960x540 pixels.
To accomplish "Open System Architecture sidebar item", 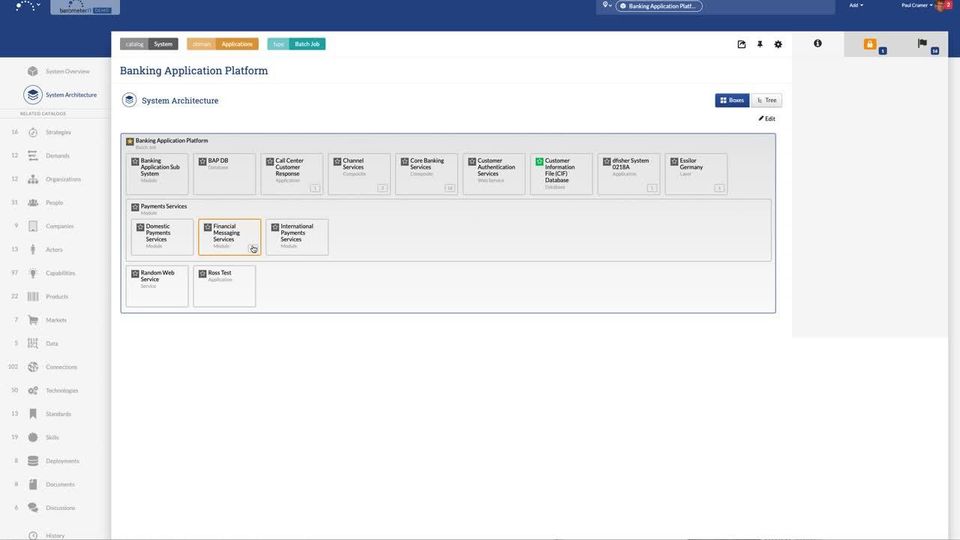I will [x=71, y=95].
